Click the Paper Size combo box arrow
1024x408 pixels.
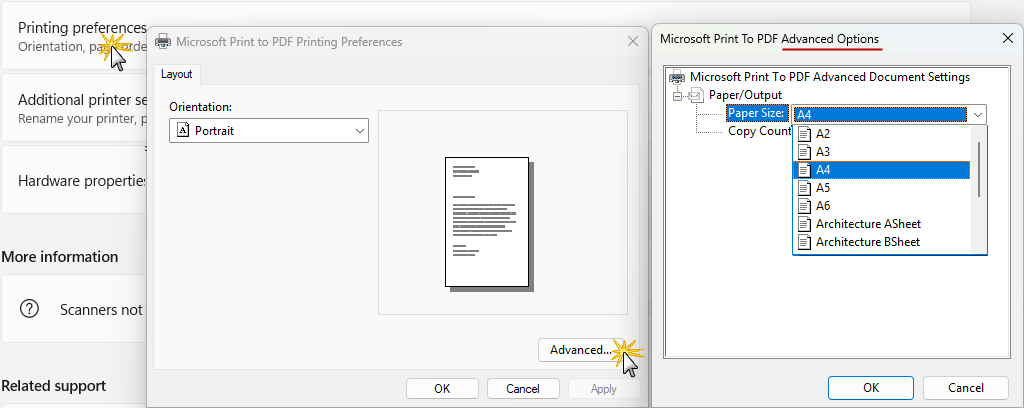tap(977, 115)
